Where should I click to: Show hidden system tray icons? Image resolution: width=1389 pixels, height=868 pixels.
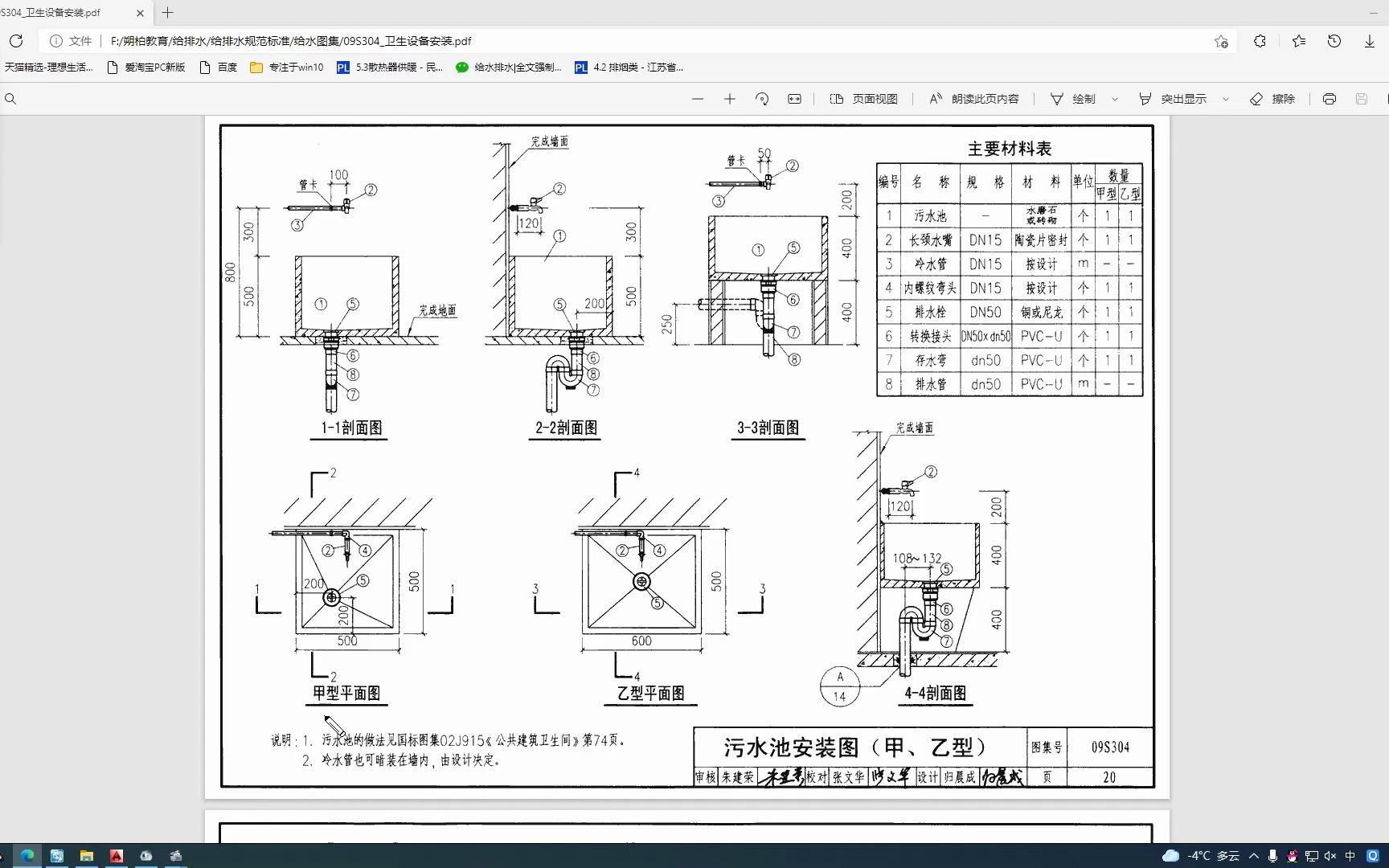1254,856
